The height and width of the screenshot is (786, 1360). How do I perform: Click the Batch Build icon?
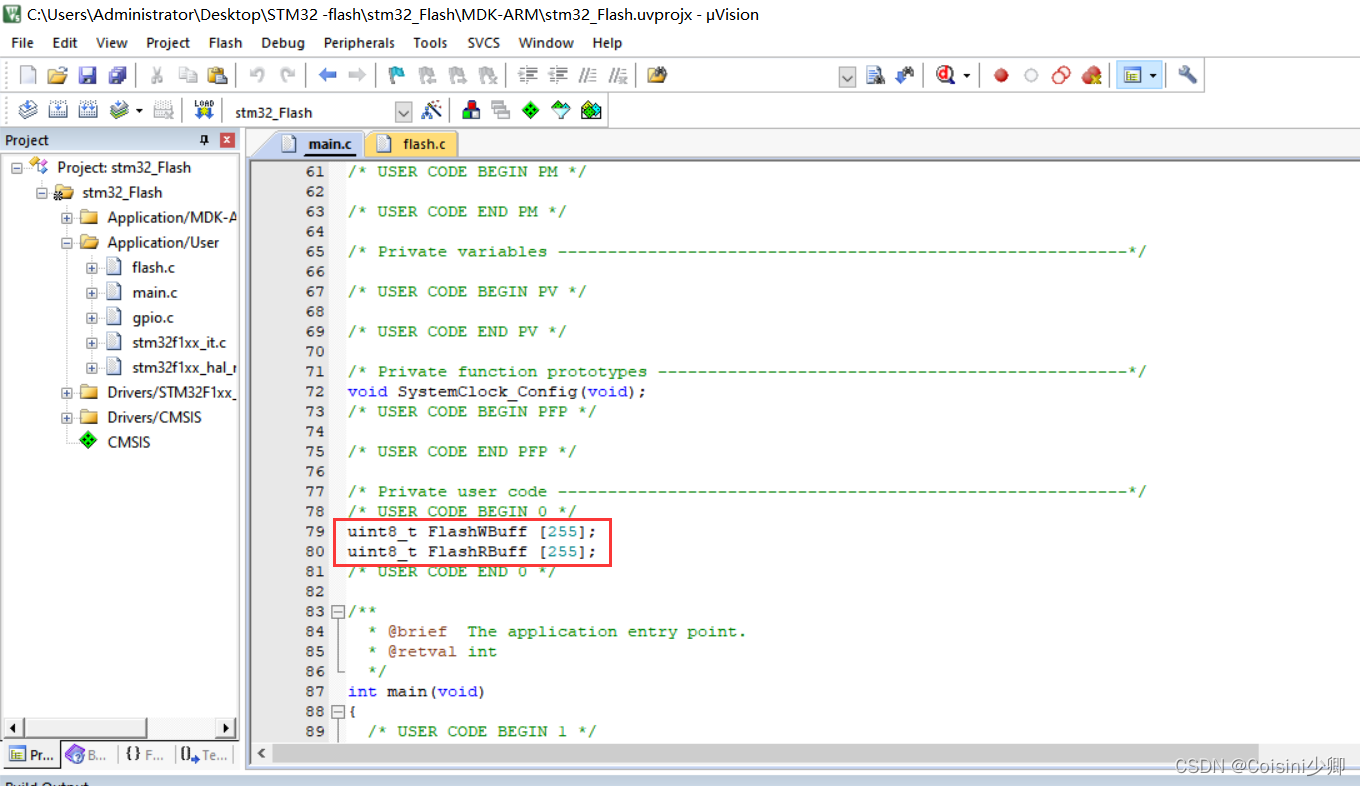[x=119, y=110]
